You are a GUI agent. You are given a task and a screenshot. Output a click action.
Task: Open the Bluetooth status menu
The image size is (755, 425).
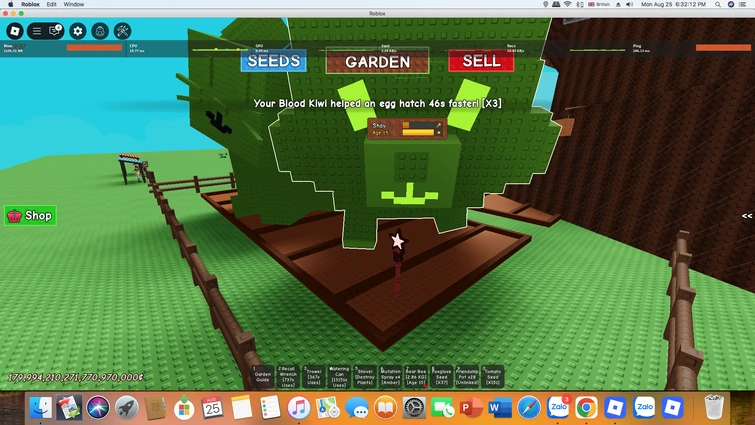coord(580,4)
